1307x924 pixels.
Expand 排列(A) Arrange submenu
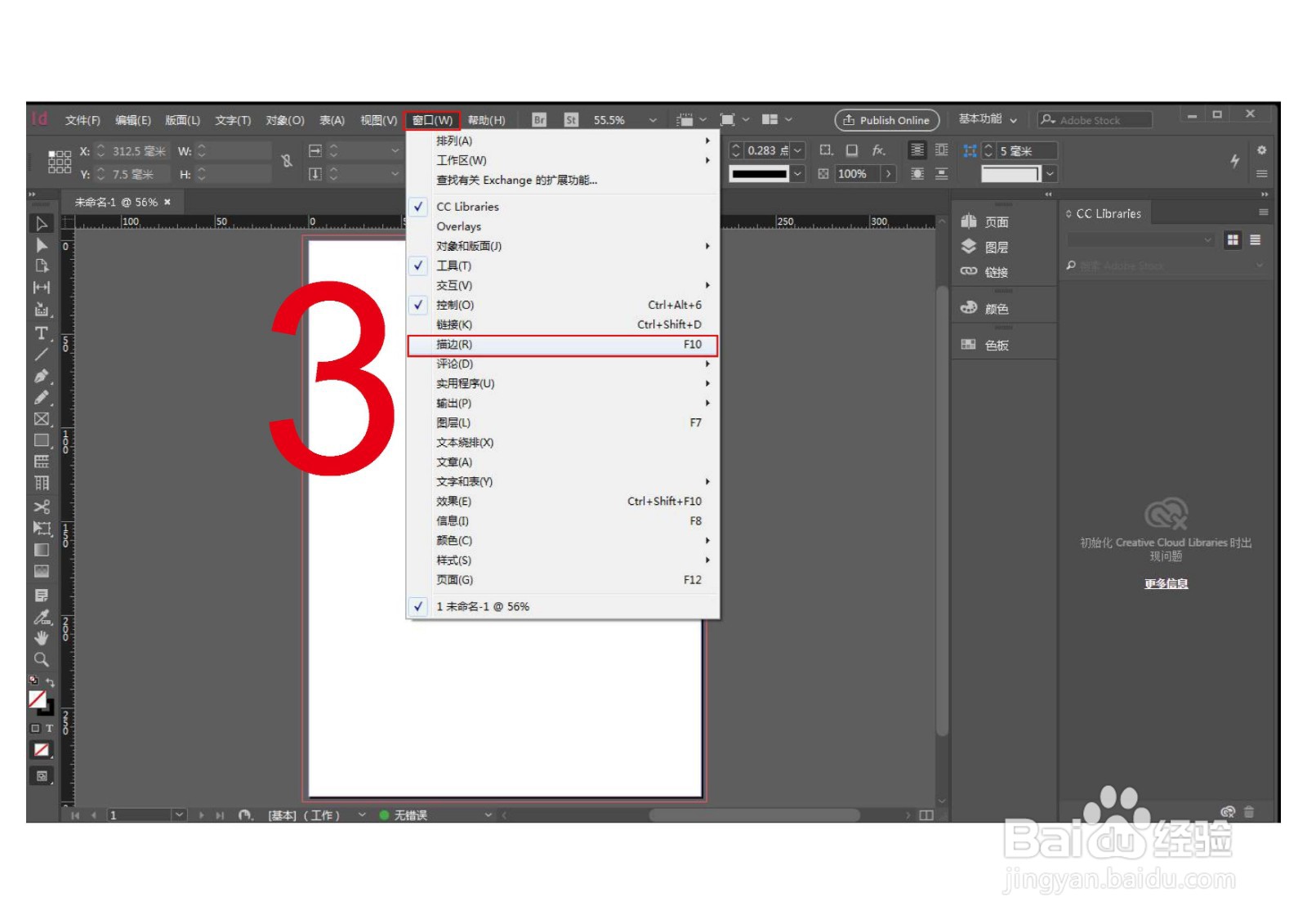point(564,141)
